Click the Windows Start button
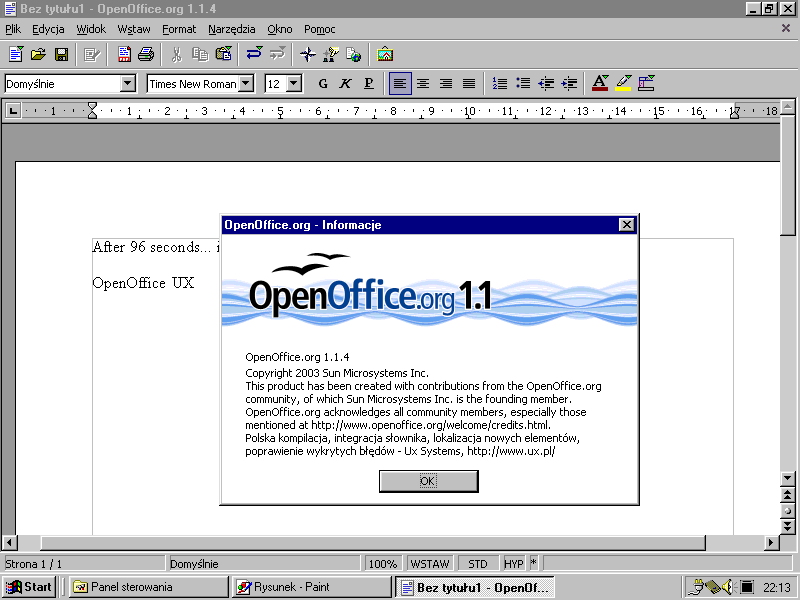Screen dimensions: 800x600 pos(29,587)
